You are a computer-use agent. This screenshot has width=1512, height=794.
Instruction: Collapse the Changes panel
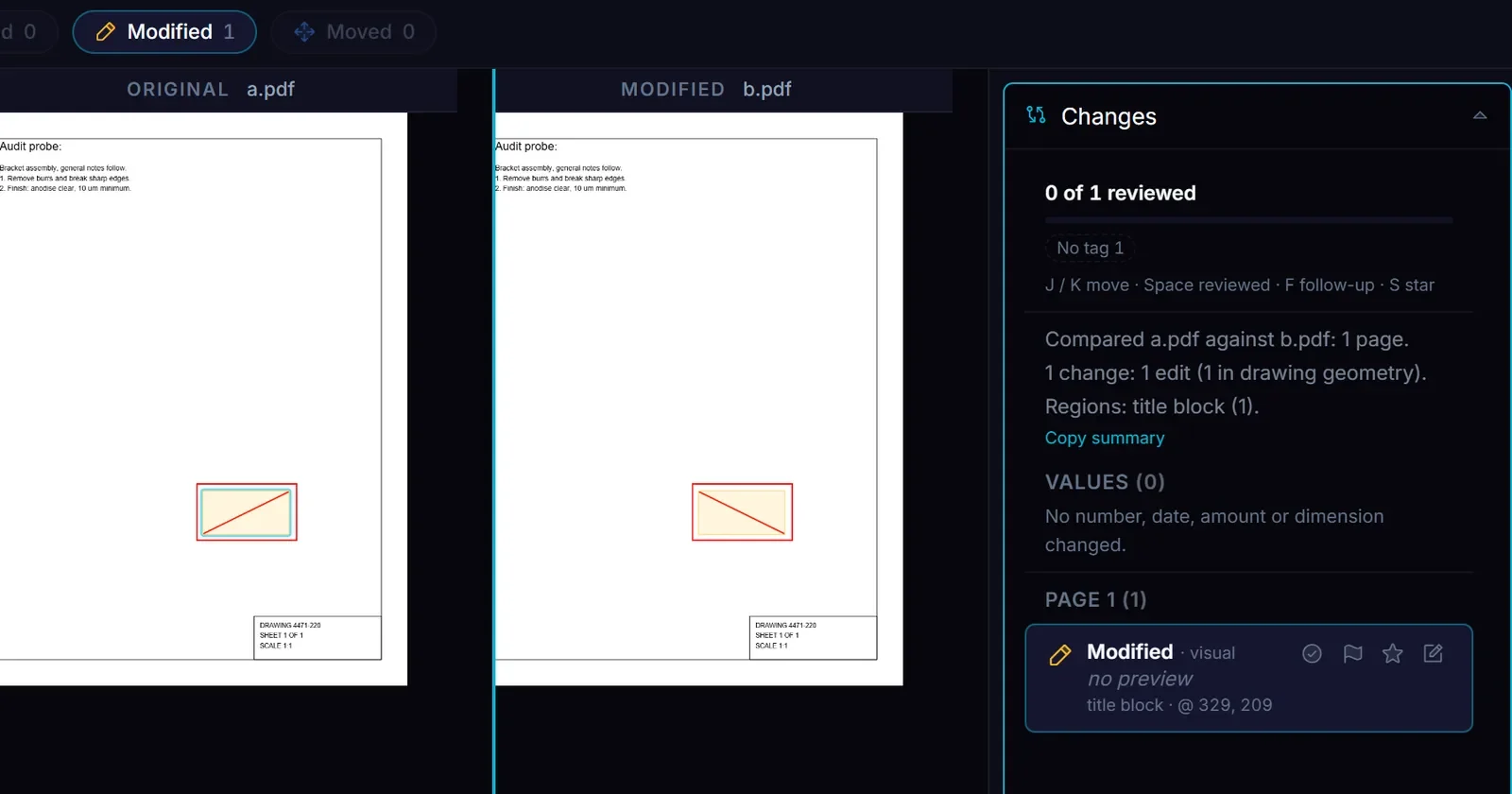pos(1480,115)
